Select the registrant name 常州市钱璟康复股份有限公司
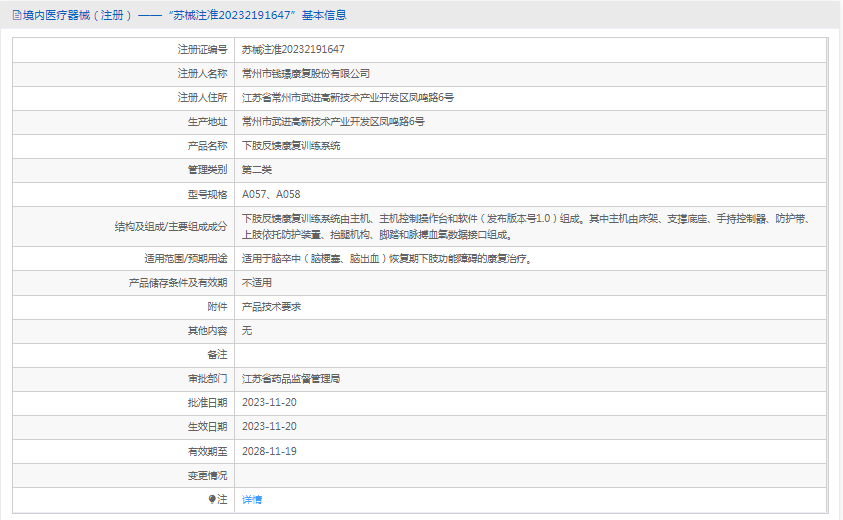This screenshot has height=520, width=843. tap(305, 74)
